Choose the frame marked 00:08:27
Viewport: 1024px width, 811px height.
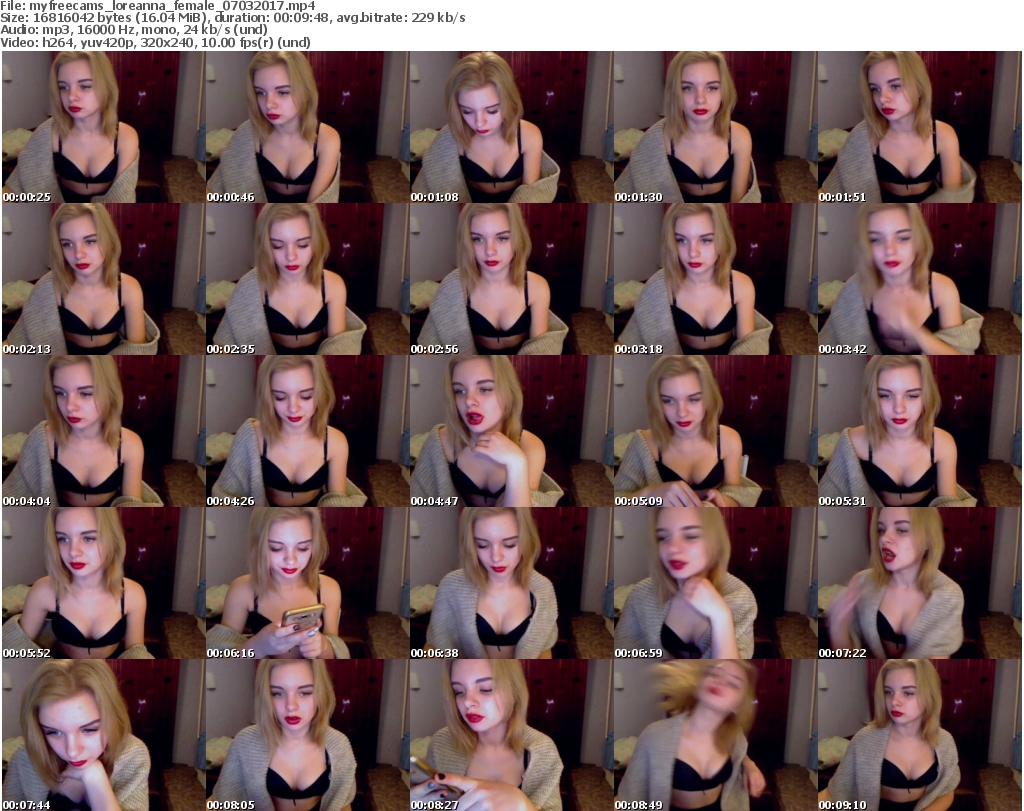pyautogui.click(x=511, y=735)
